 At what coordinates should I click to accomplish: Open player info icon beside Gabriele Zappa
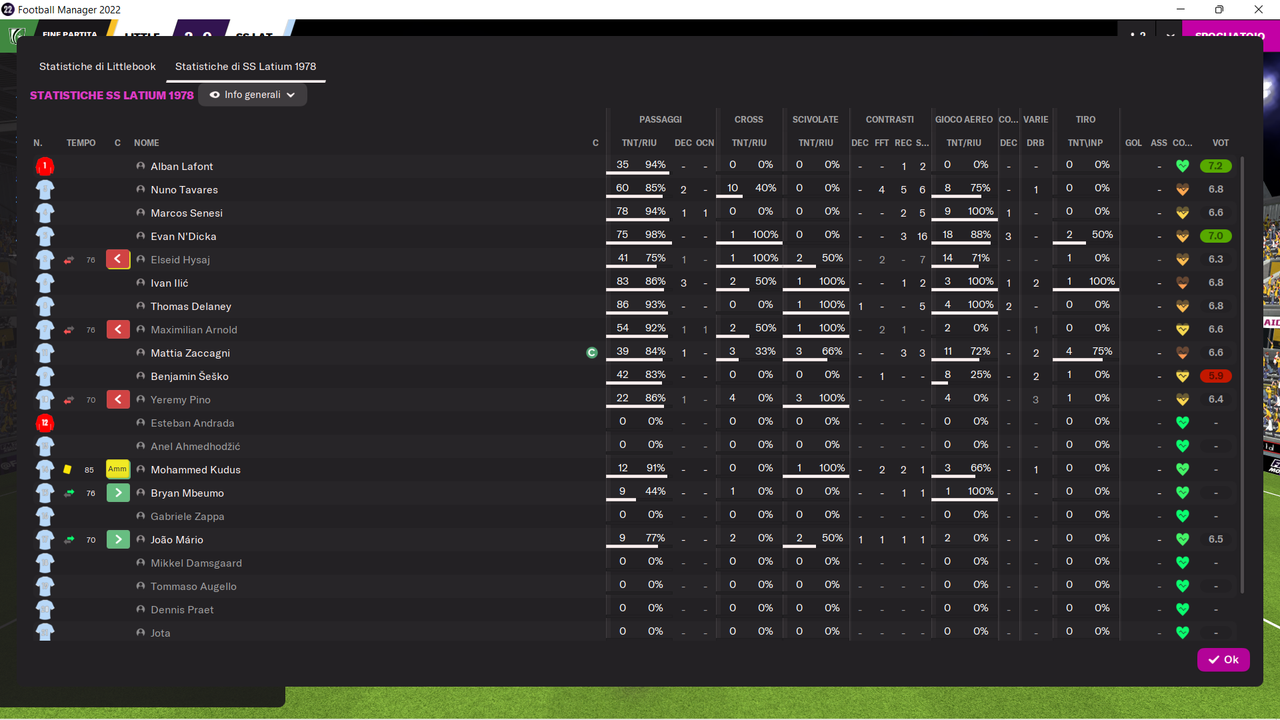point(141,516)
